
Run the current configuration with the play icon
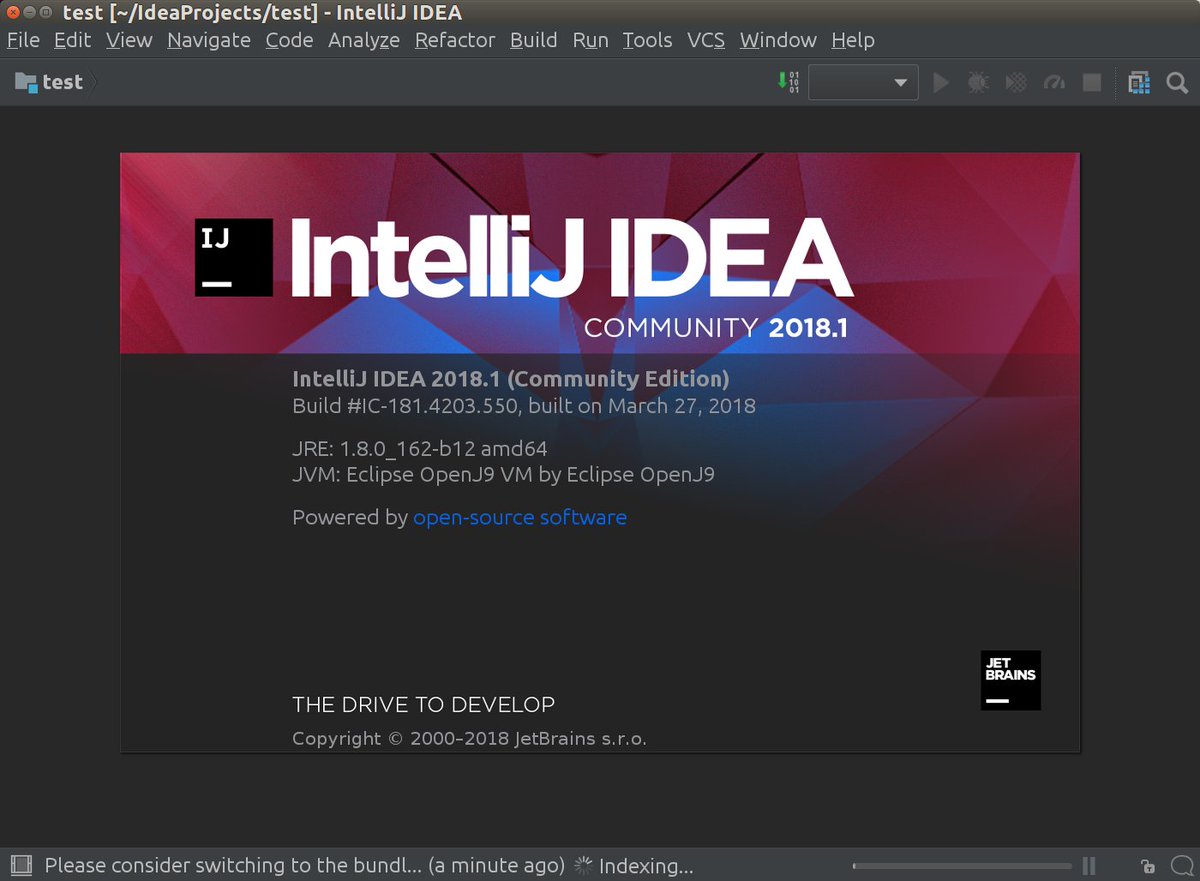(940, 82)
